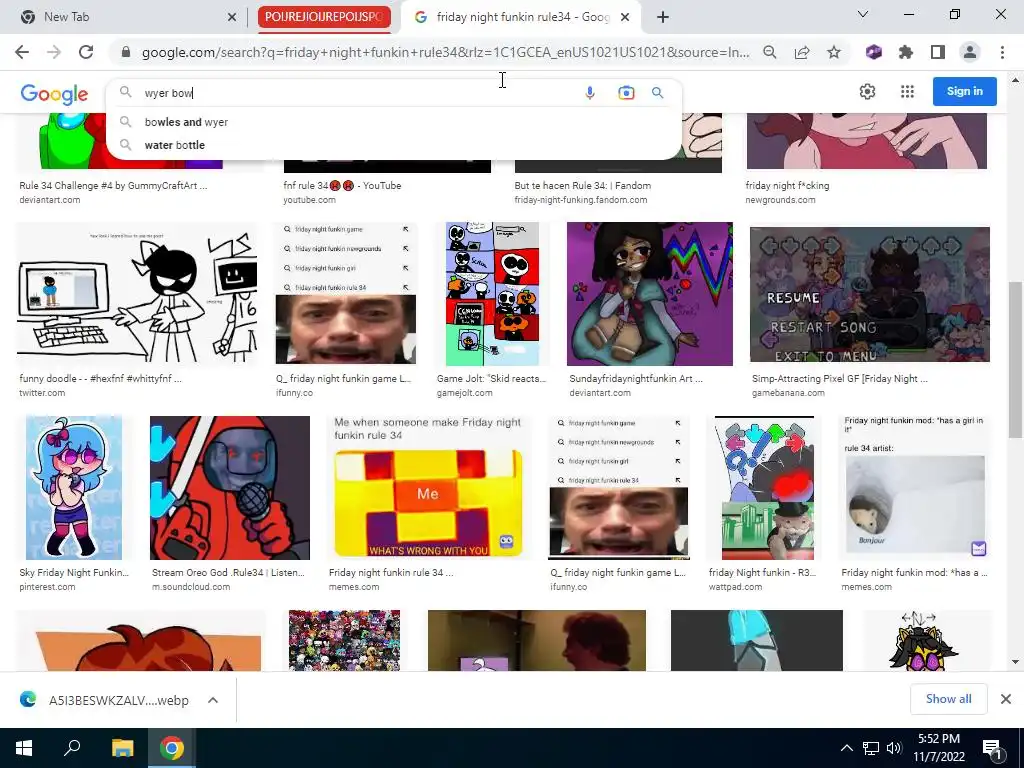View site info via padlock icon

point(126,52)
